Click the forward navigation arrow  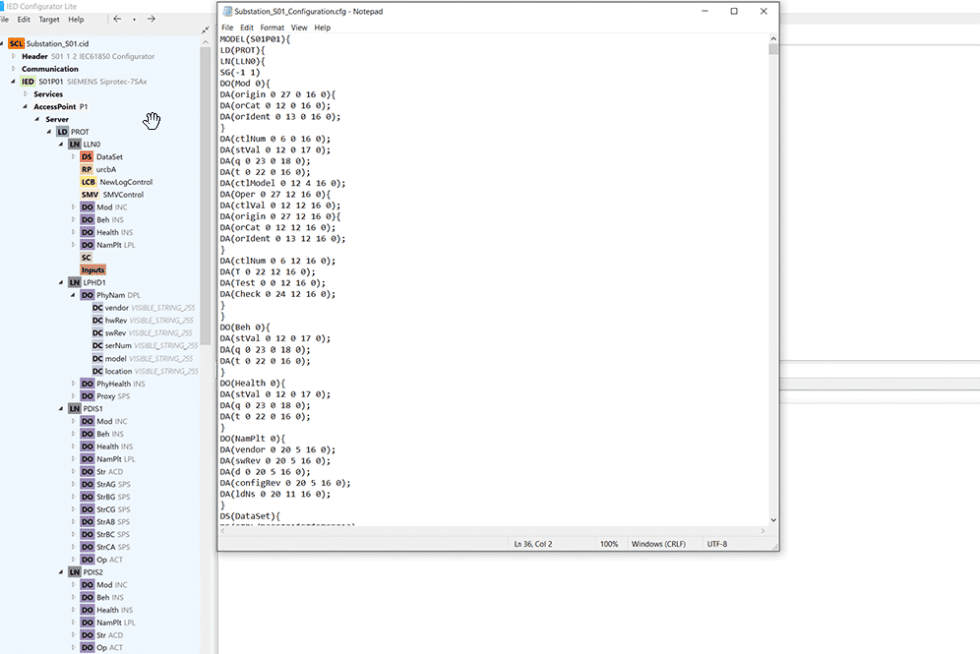point(151,19)
